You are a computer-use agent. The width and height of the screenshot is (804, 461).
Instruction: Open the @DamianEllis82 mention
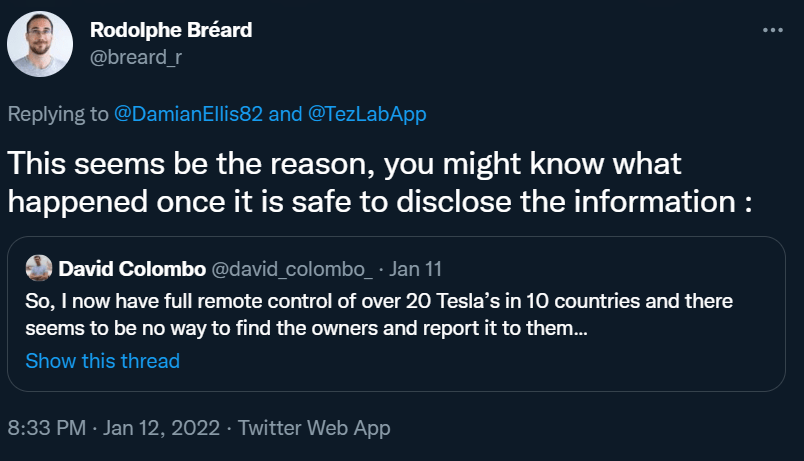click(189, 114)
